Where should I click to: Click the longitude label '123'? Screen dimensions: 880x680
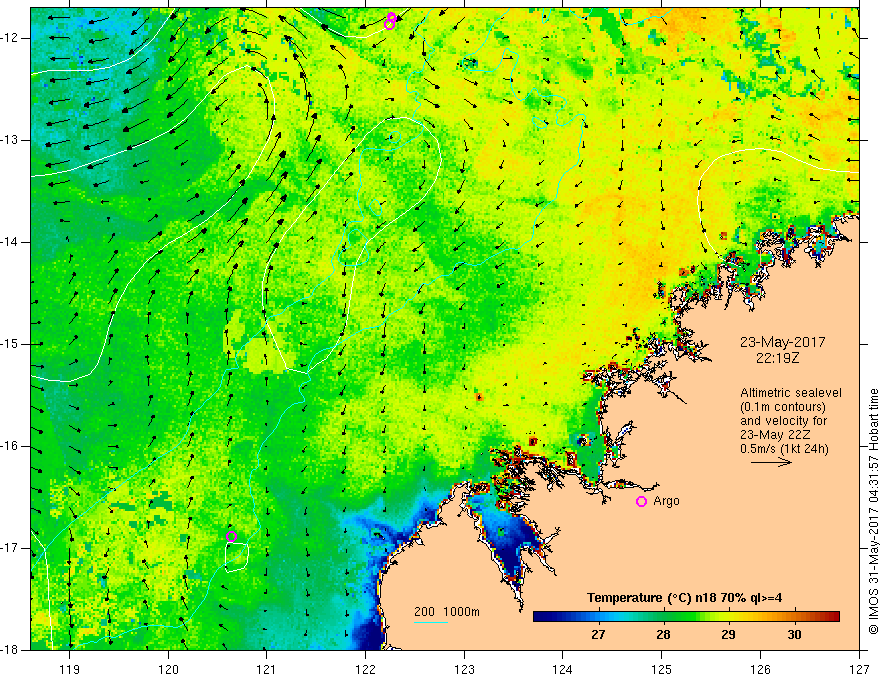(x=464, y=669)
